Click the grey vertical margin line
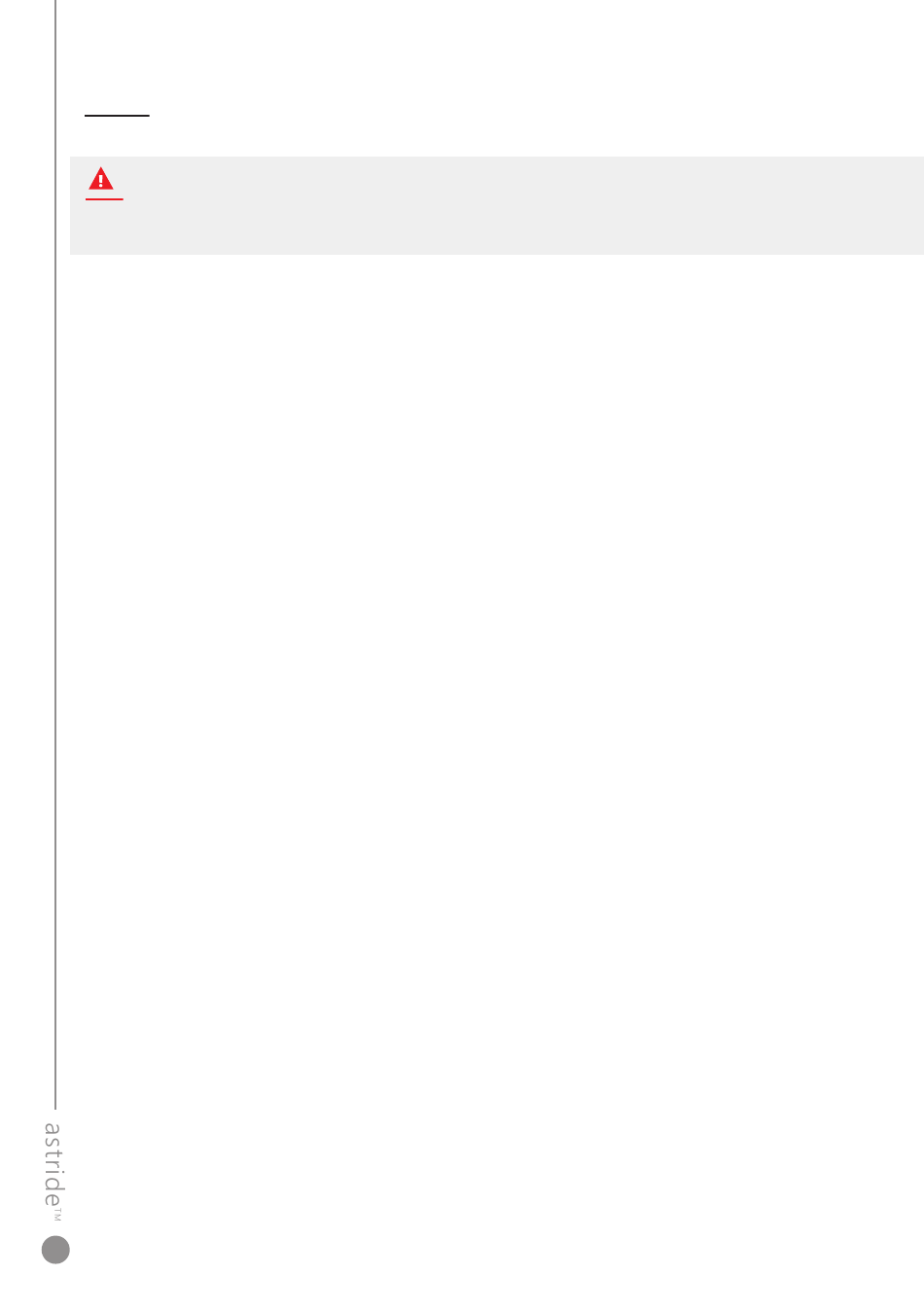This screenshot has height=1311, width=924. [x=55, y=554]
